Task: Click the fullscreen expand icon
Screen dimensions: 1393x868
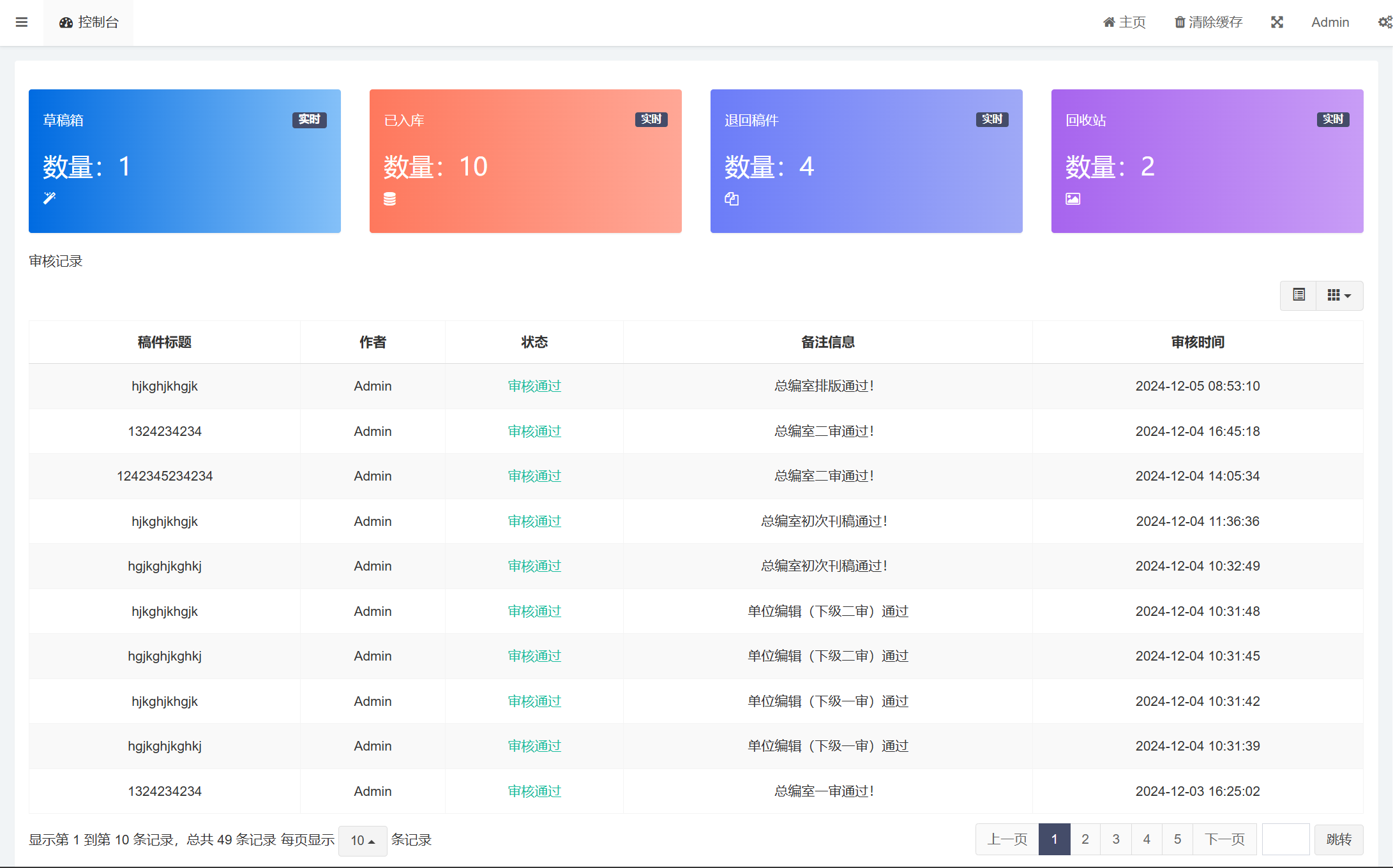Action: pos(1277,22)
